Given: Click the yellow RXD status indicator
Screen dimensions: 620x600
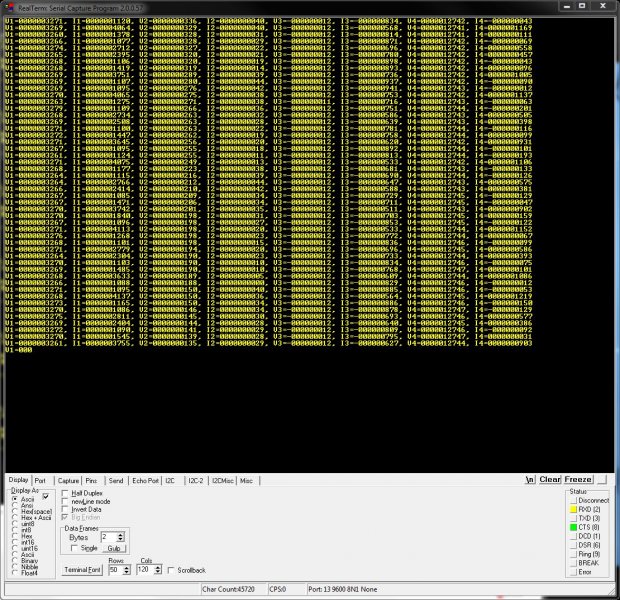Looking at the screenshot, I should (571, 509).
